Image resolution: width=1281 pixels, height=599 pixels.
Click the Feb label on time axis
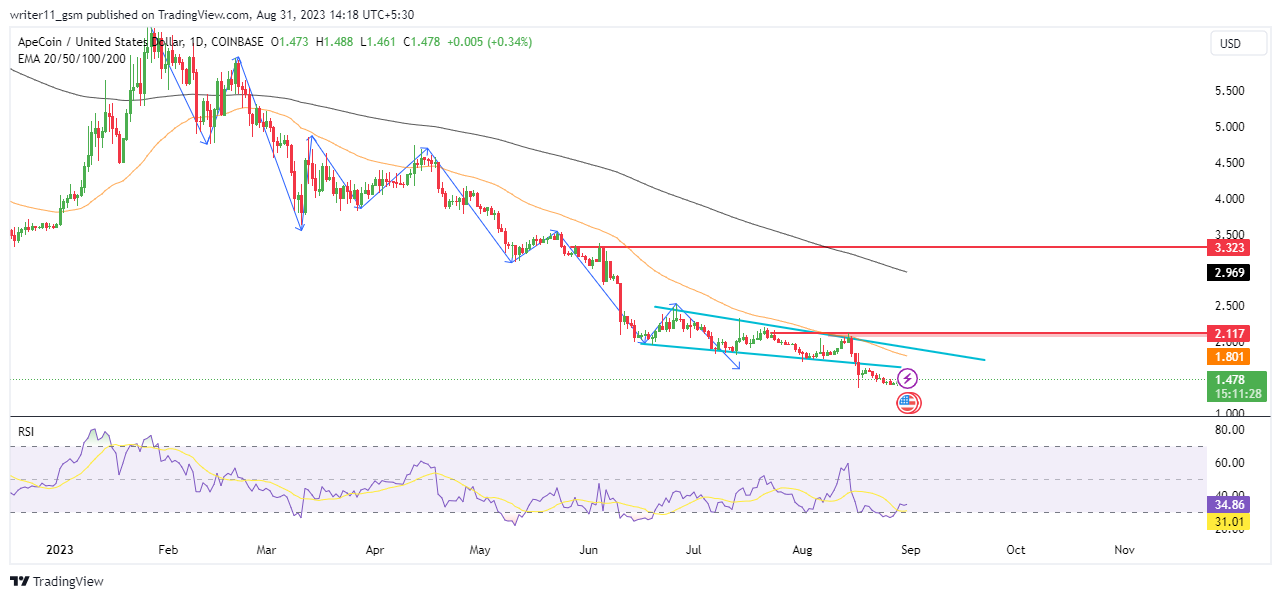(x=168, y=550)
